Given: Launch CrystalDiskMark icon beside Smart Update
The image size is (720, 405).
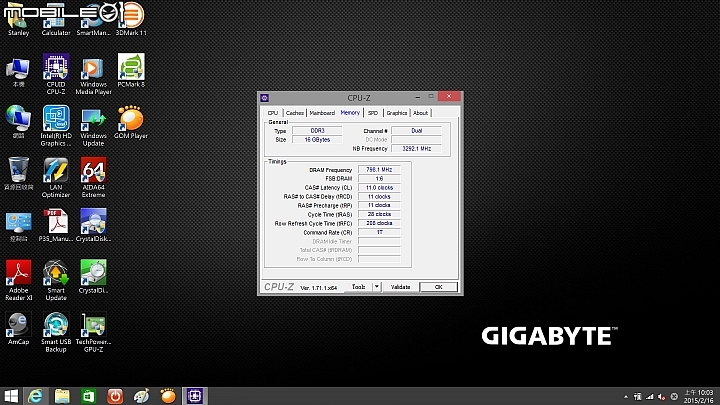Looking at the screenshot, I should coord(93,277).
